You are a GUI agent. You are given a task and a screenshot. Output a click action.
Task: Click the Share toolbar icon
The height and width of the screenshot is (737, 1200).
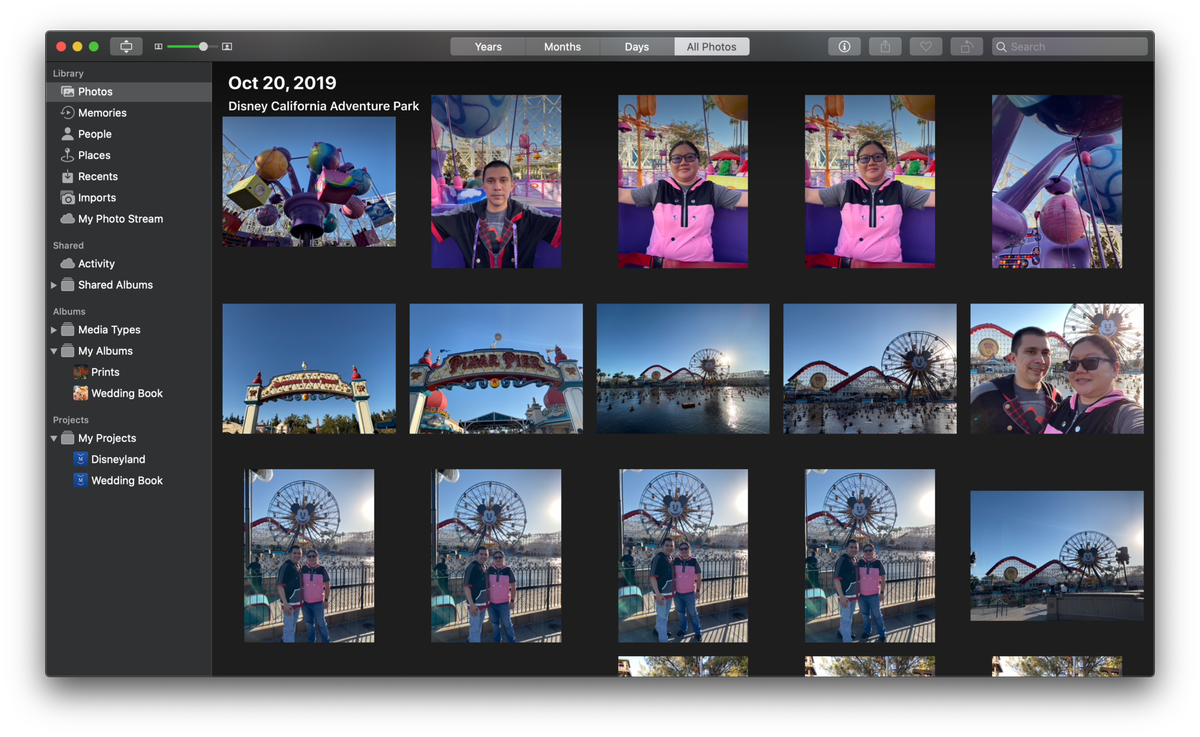pos(885,46)
